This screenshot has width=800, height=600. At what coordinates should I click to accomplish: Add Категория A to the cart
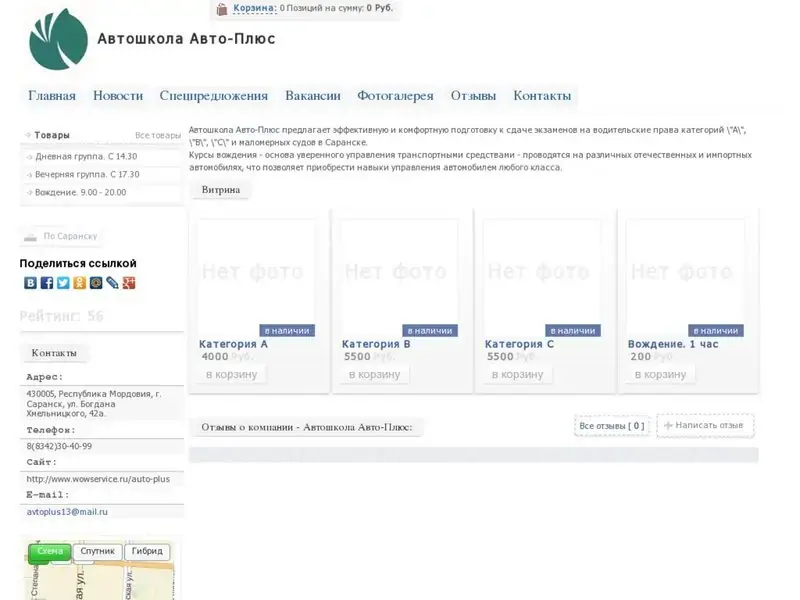[x=231, y=374]
